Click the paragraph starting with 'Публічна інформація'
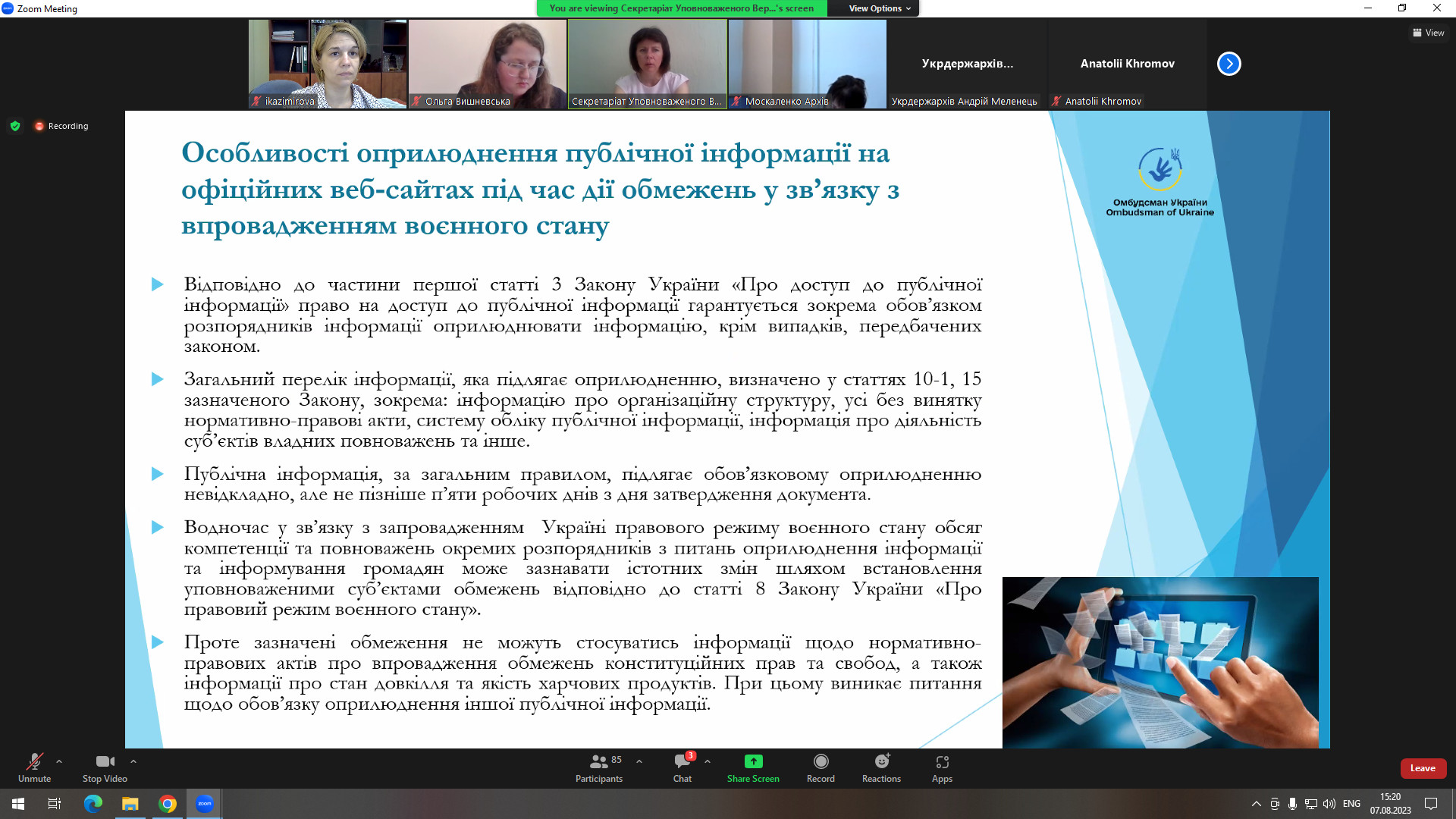Image resolution: width=1456 pixels, height=819 pixels. [x=582, y=485]
